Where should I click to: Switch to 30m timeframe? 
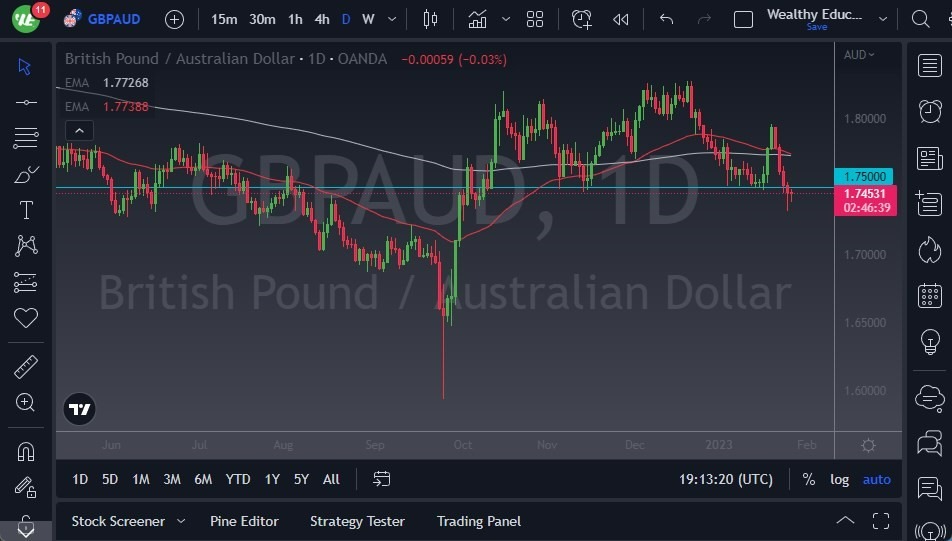click(x=262, y=19)
